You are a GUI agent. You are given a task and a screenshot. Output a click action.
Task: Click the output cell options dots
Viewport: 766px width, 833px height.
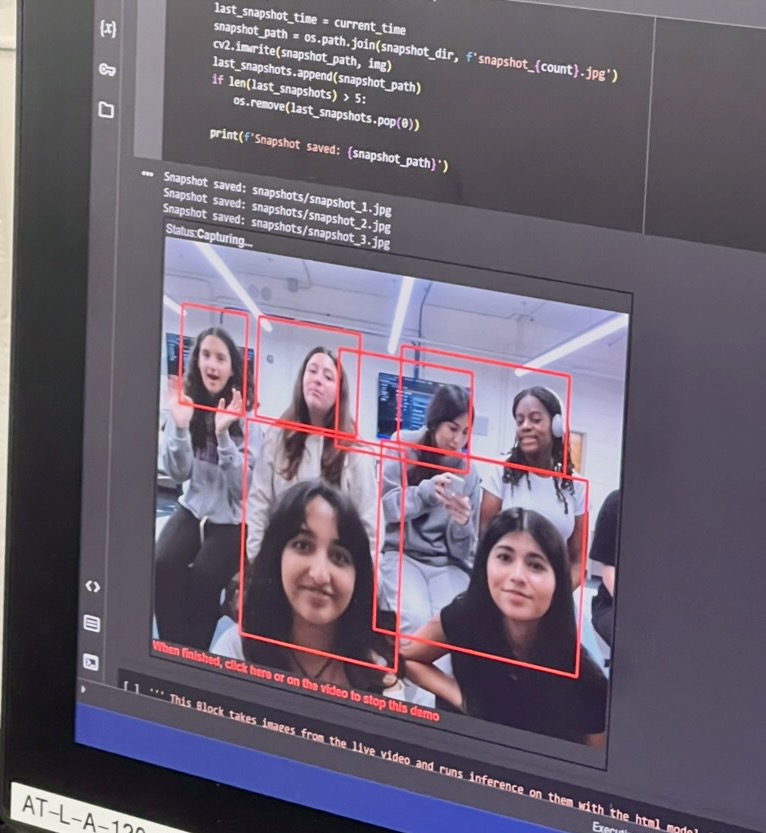pyautogui.click(x=148, y=173)
